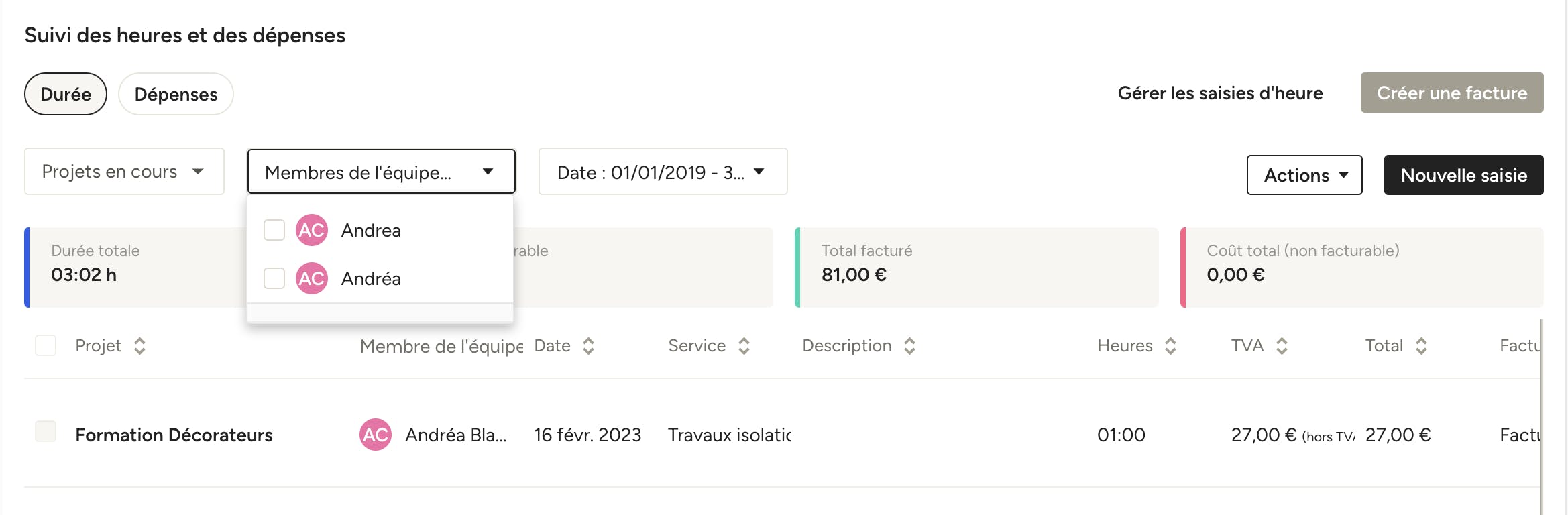
Task: Click Andréa Bla... pink AC avatar in row
Action: point(376,435)
